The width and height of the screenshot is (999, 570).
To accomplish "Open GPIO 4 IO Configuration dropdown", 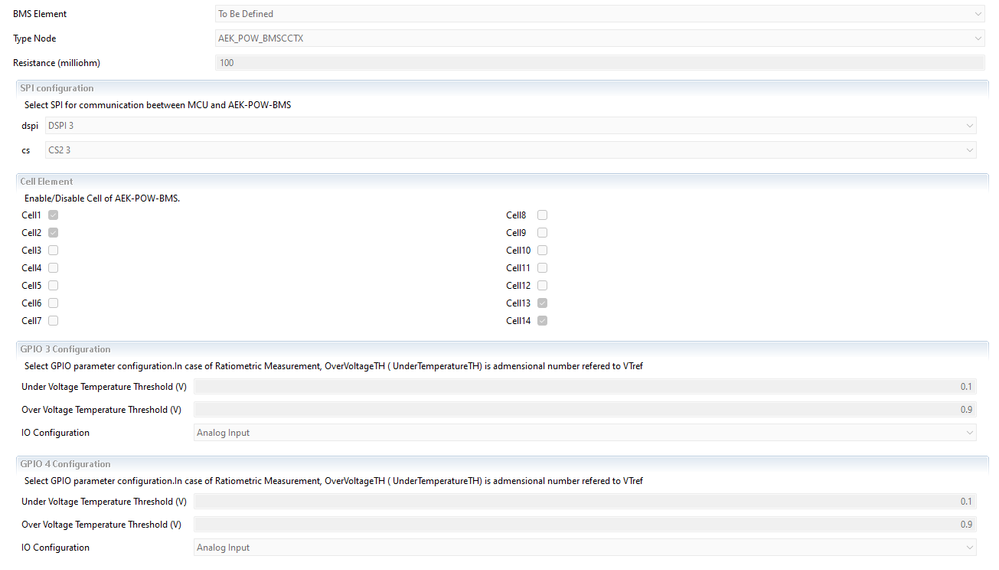I will coord(585,548).
